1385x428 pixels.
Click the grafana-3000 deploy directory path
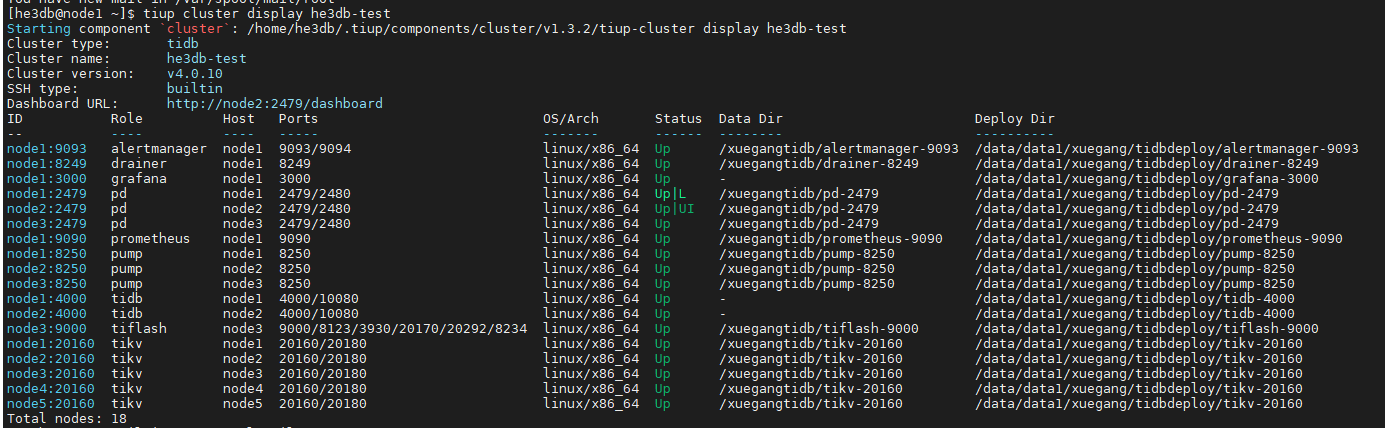(x=1146, y=179)
